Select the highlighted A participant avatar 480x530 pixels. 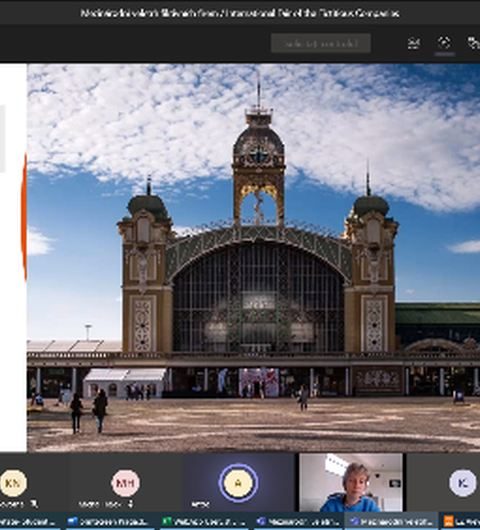238,483
